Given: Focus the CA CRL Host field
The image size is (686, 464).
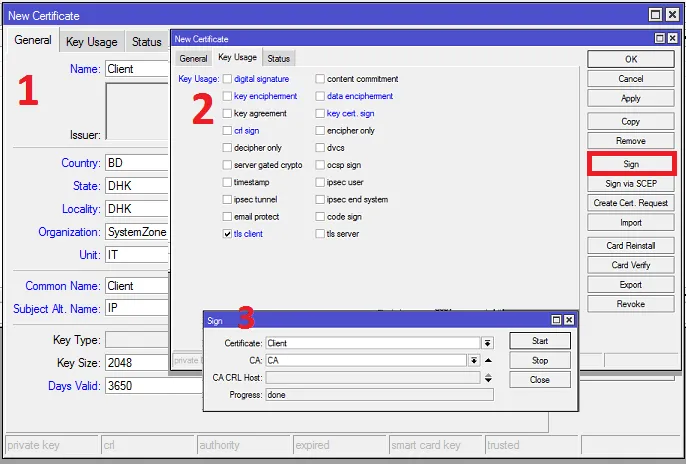Looking at the screenshot, I should [373, 378].
